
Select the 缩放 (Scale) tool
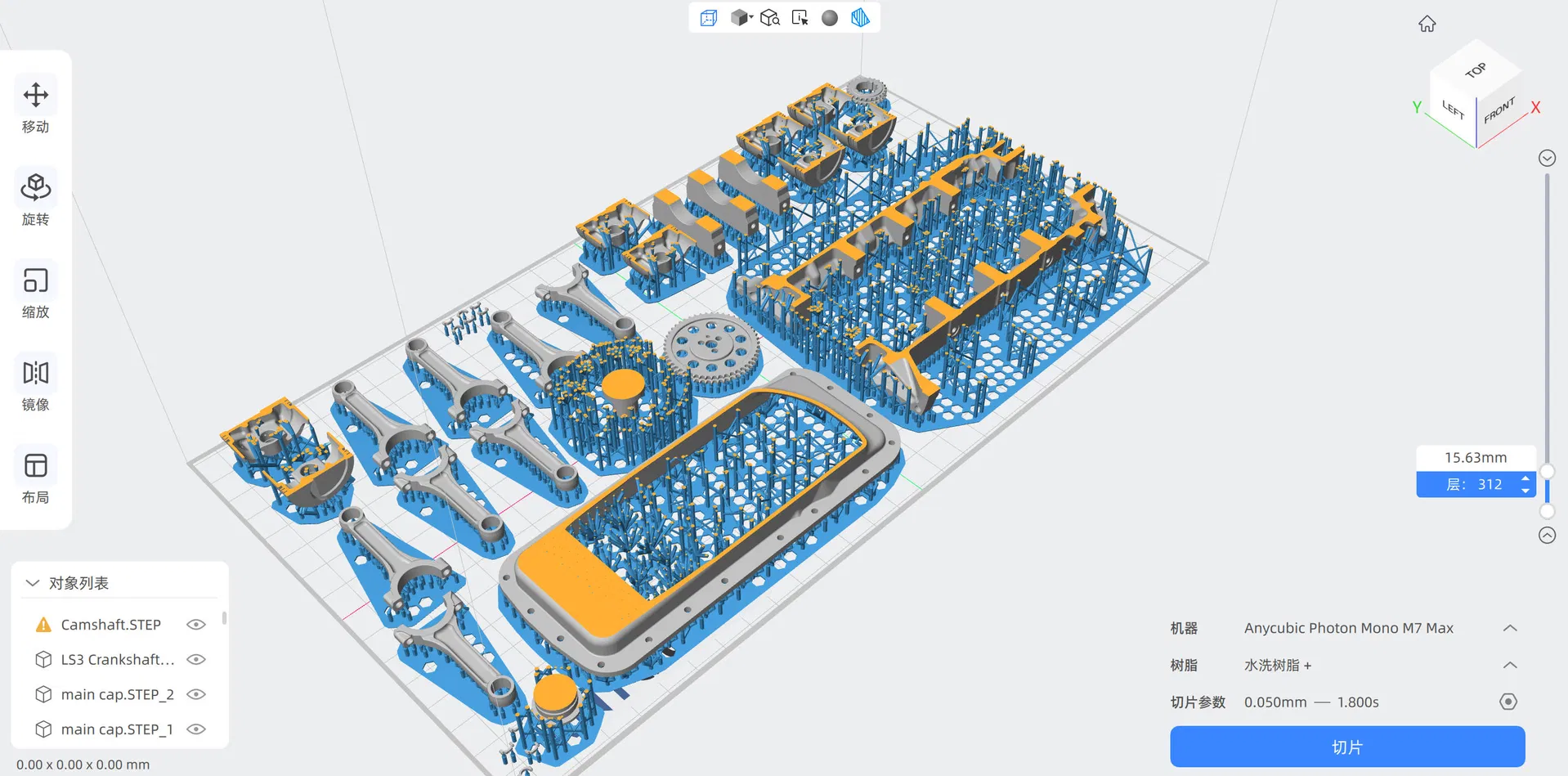[x=35, y=292]
